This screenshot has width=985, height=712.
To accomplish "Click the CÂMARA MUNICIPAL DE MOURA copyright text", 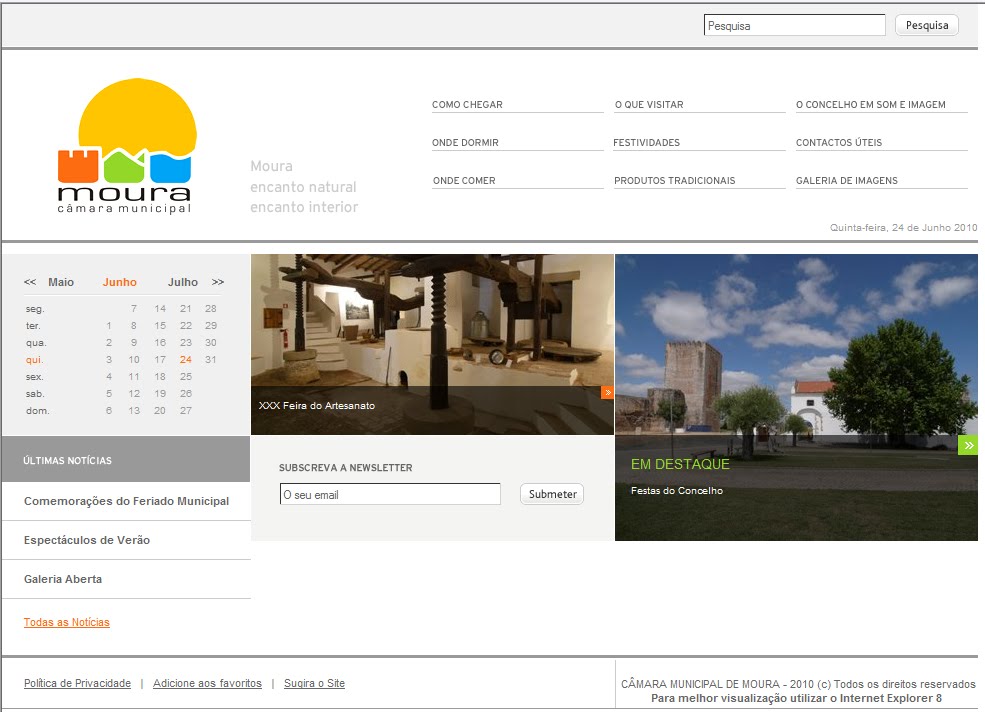I will tap(798, 684).
